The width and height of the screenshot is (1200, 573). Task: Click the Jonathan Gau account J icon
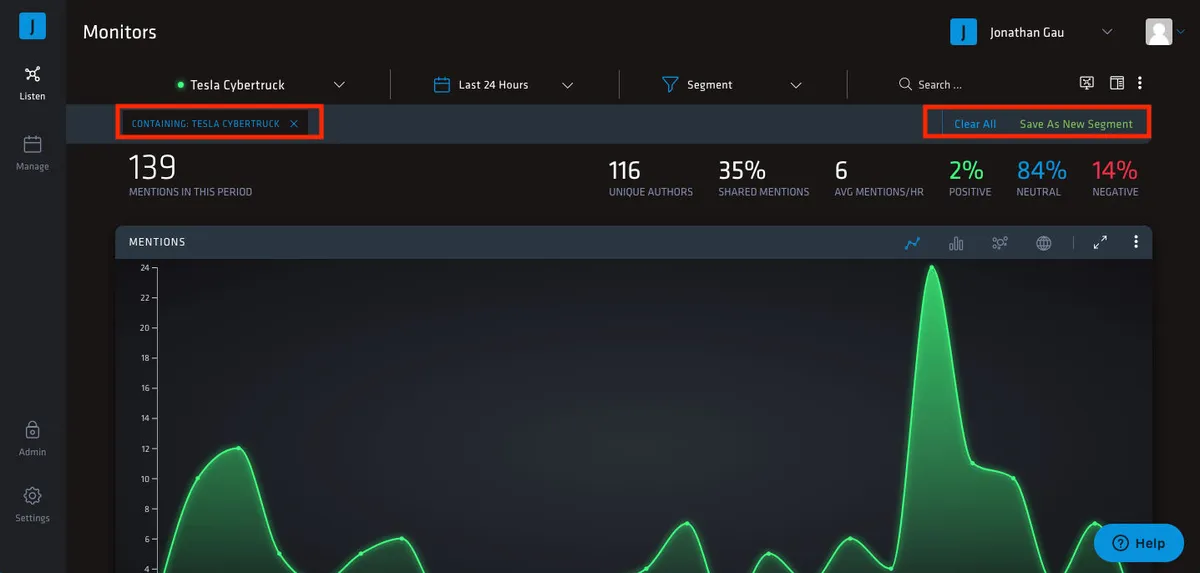[962, 32]
